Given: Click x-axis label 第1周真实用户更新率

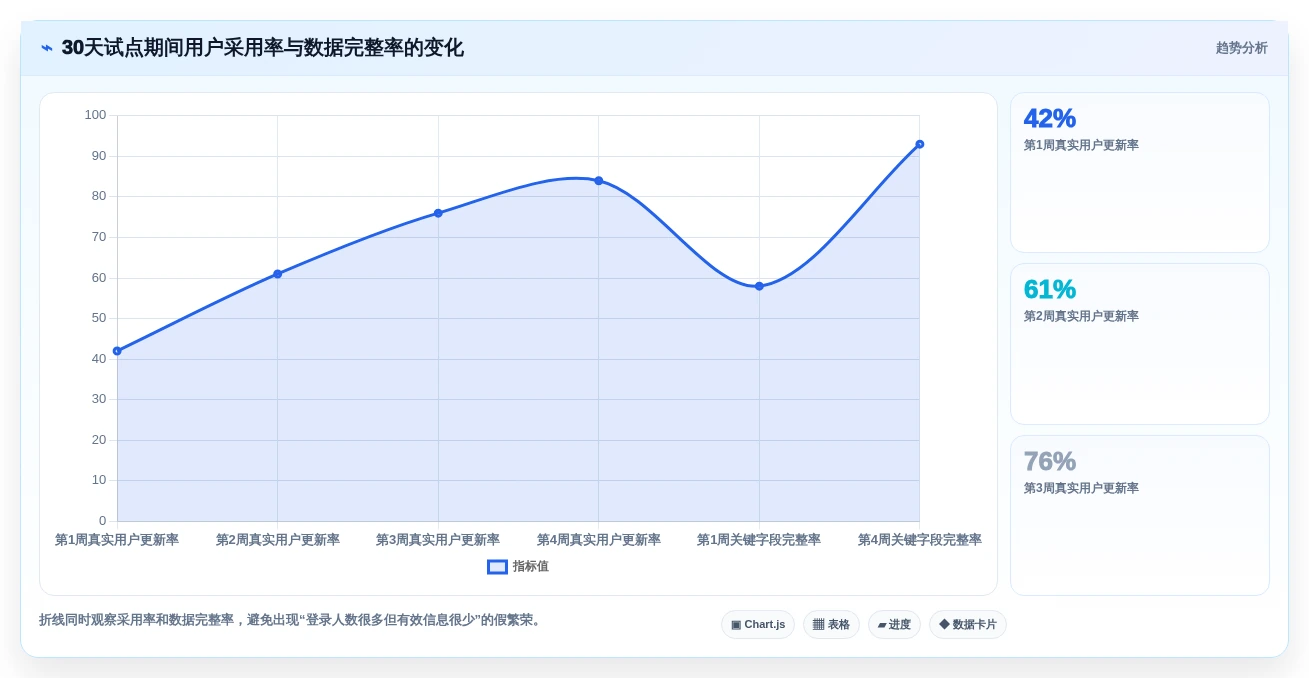Looking at the screenshot, I should pyautogui.click(x=117, y=540).
